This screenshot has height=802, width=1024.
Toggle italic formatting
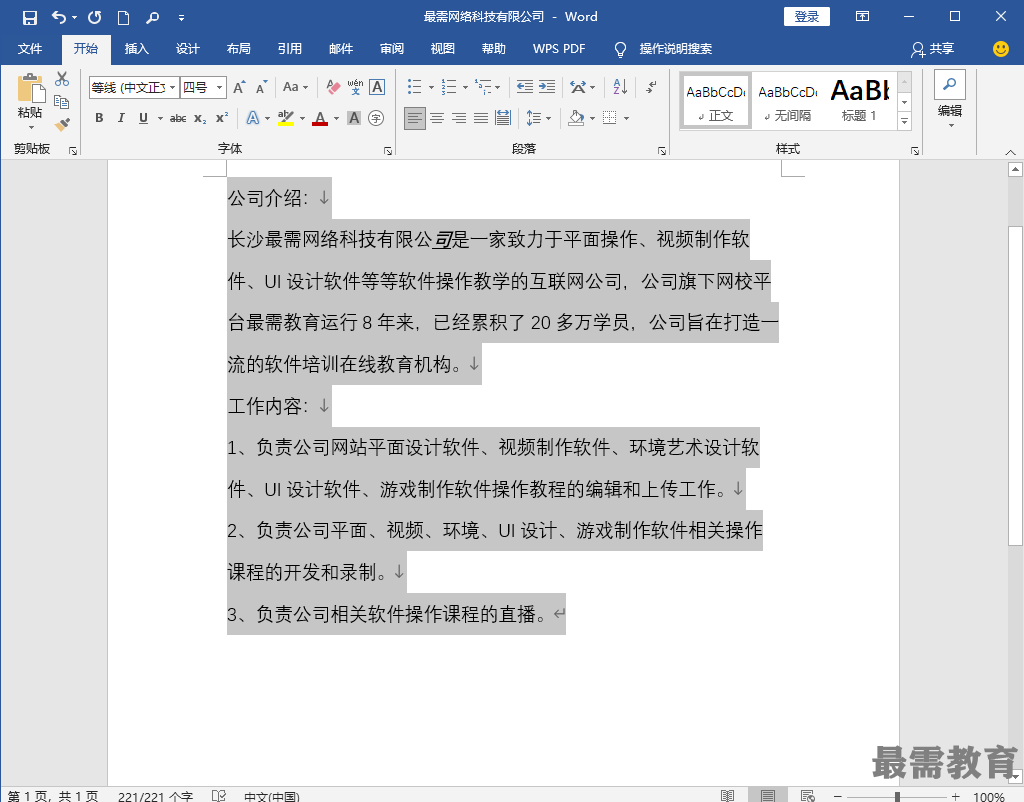point(121,118)
